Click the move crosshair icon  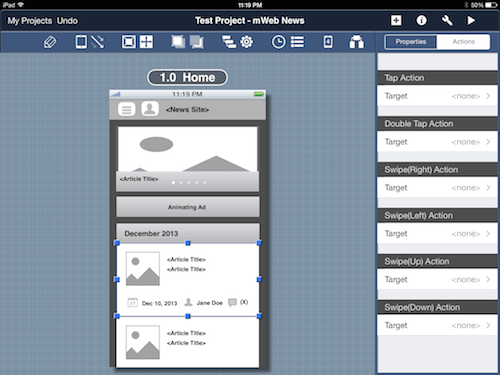click(x=146, y=42)
